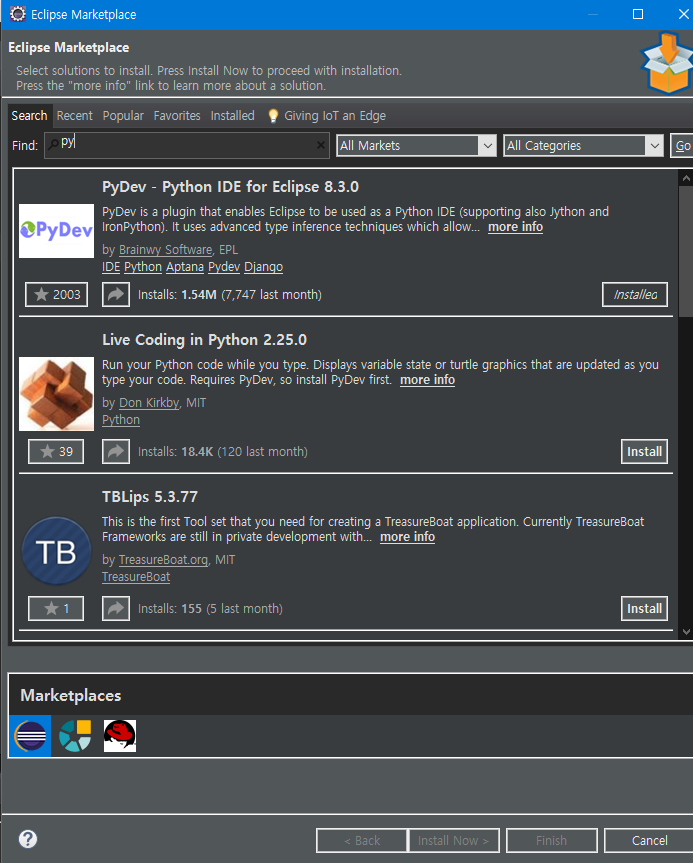Open the help question mark icon

[28, 839]
